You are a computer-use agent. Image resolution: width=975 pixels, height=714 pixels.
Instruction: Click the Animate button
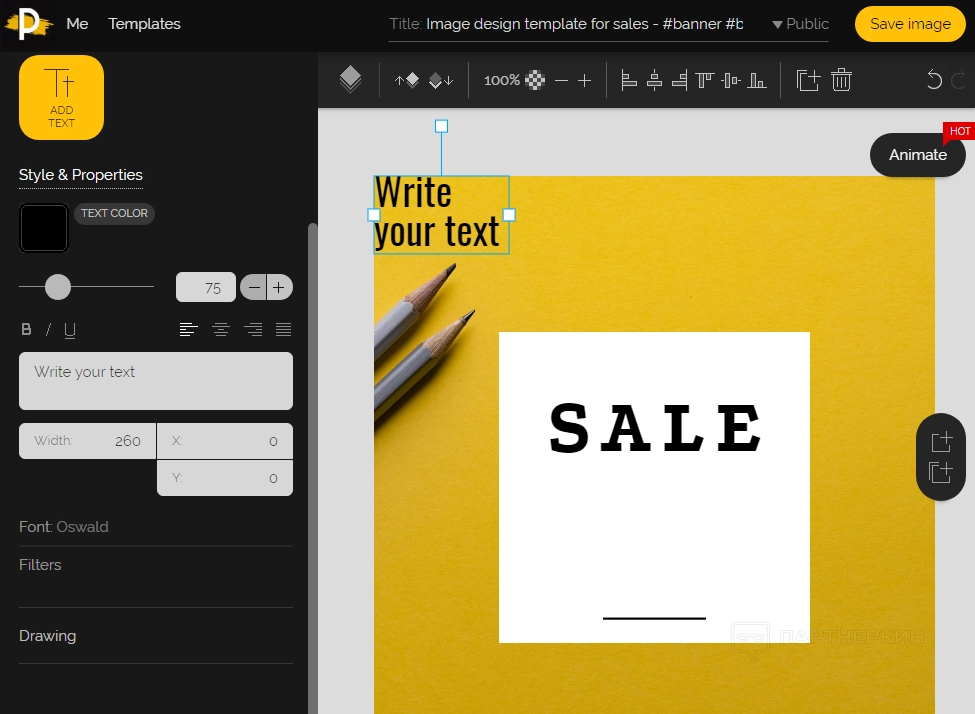click(x=917, y=155)
